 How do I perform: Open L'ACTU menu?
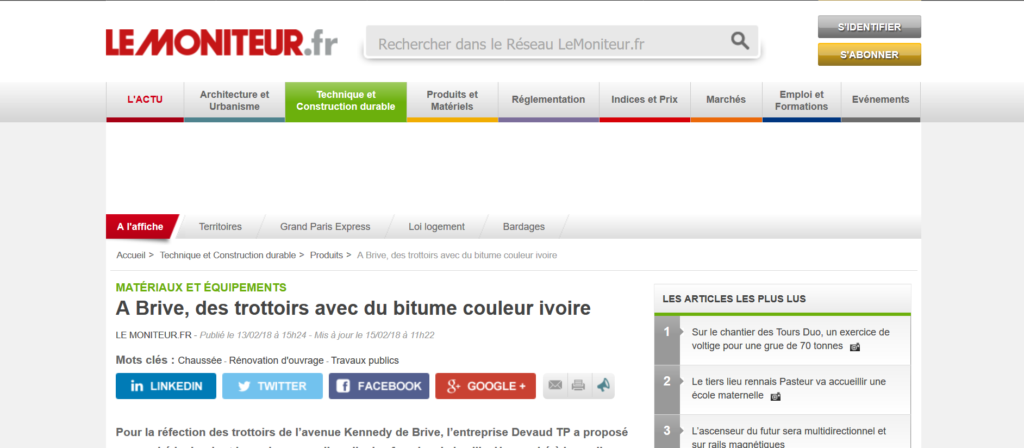click(145, 100)
